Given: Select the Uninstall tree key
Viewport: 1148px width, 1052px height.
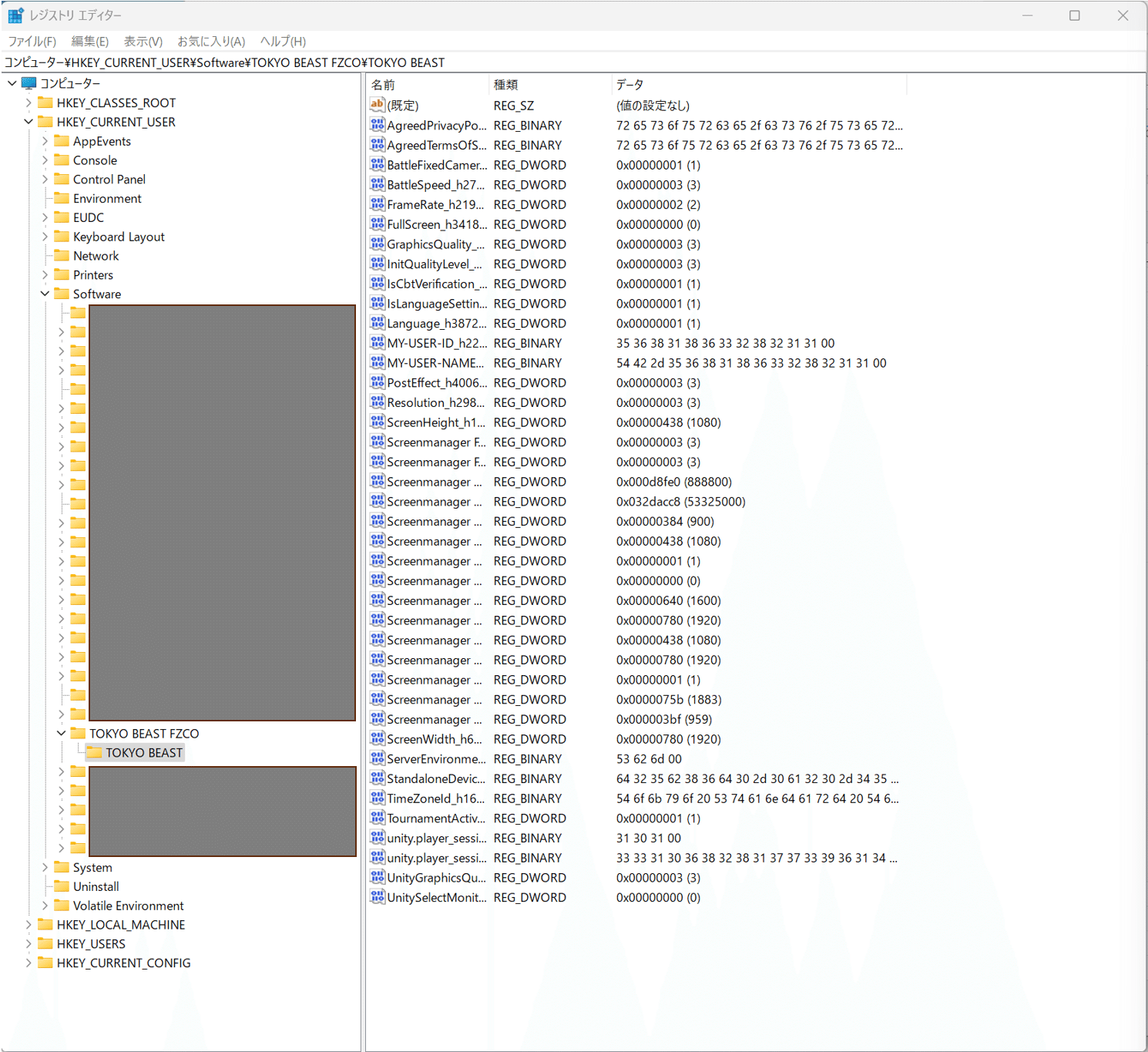Looking at the screenshot, I should click(x=96, y=886).
